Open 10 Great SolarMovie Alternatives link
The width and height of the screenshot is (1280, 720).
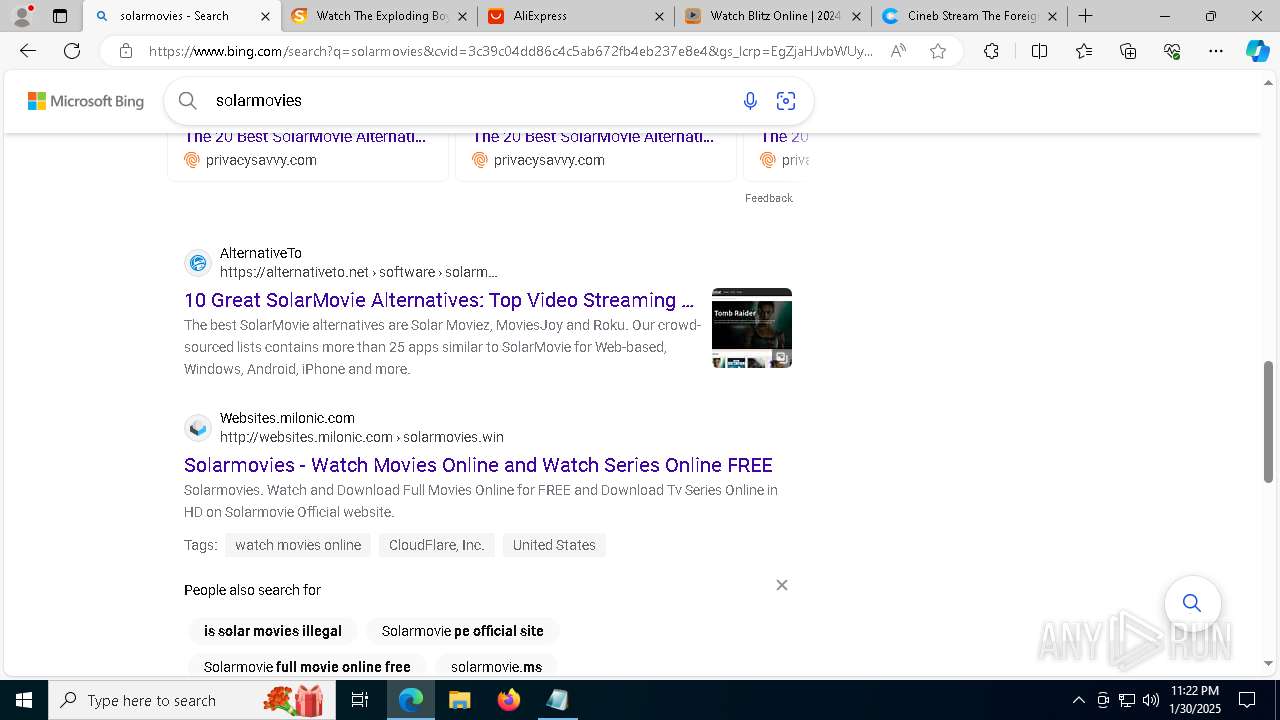click(439, 300)
